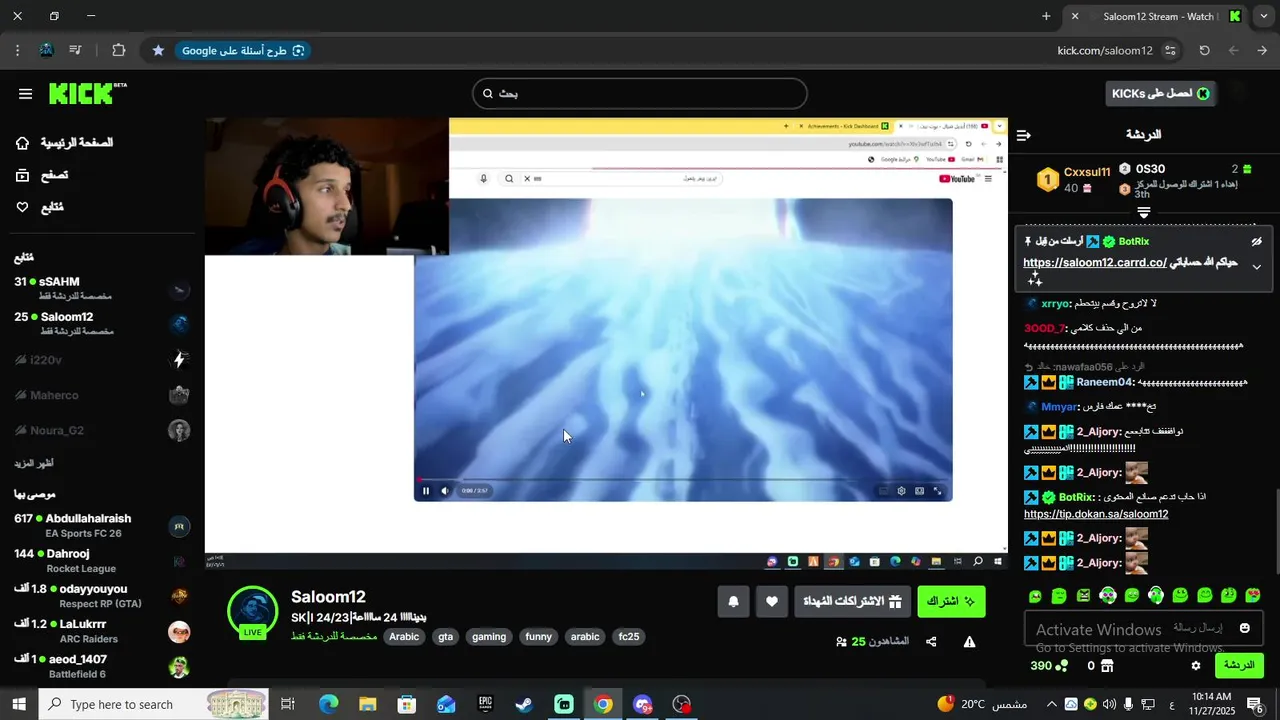Viewport: 1280px width, 720px height.
Task: Enter fullscreen on the player
Action: (937, 491)
